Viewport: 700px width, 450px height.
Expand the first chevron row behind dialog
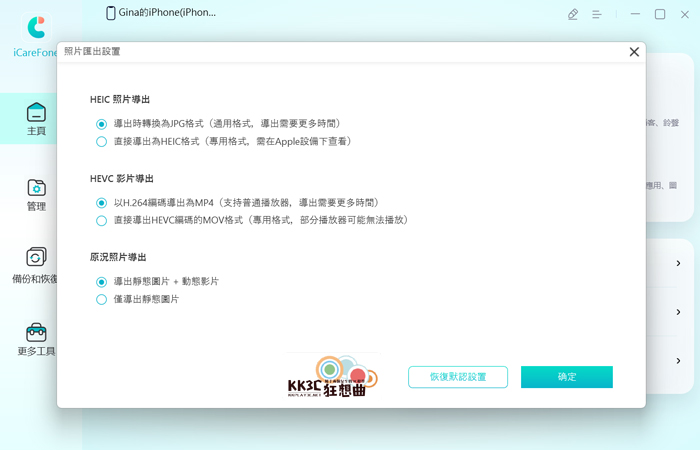point(678,263)
